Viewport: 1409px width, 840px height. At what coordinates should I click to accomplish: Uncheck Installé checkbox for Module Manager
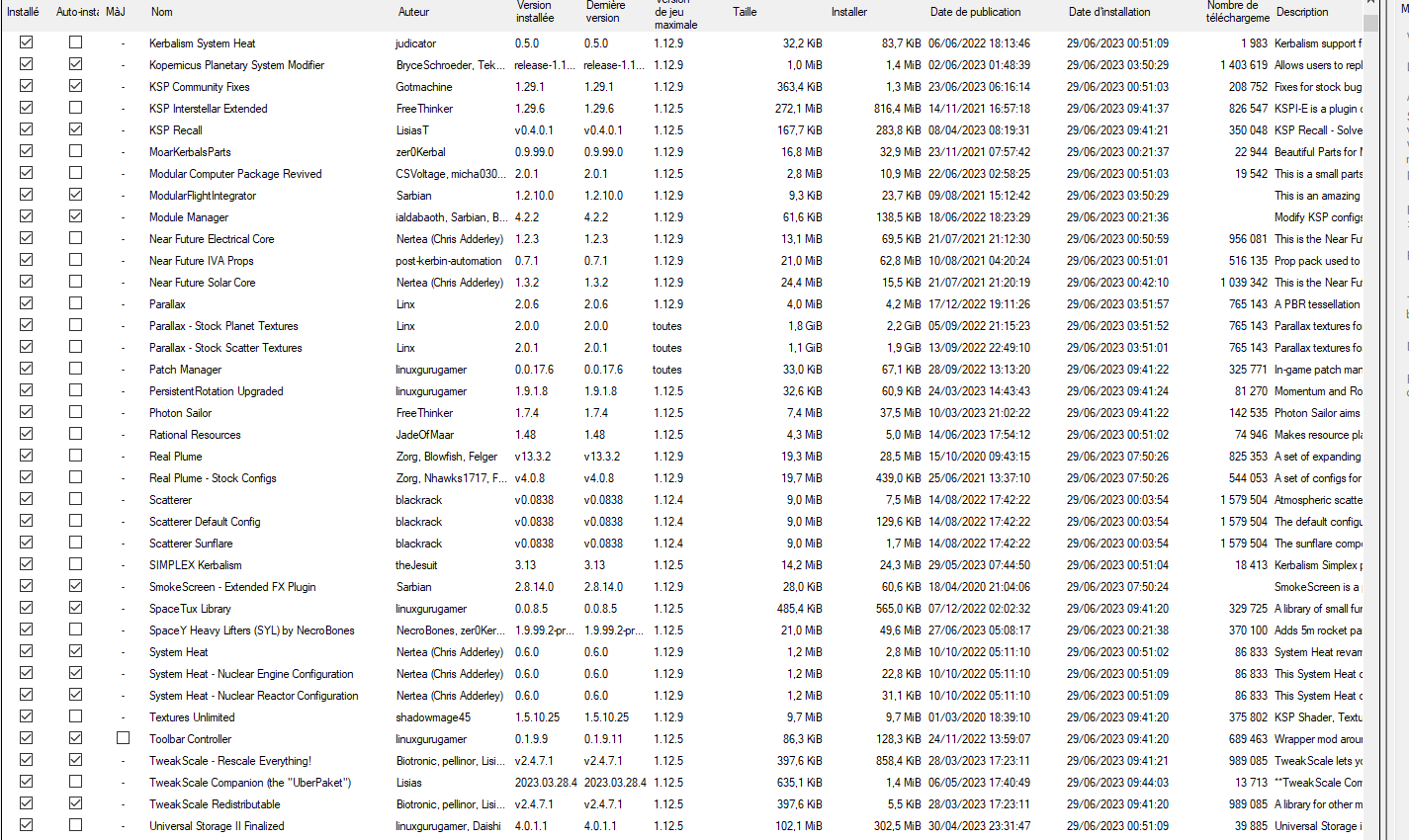coord(26,216)
